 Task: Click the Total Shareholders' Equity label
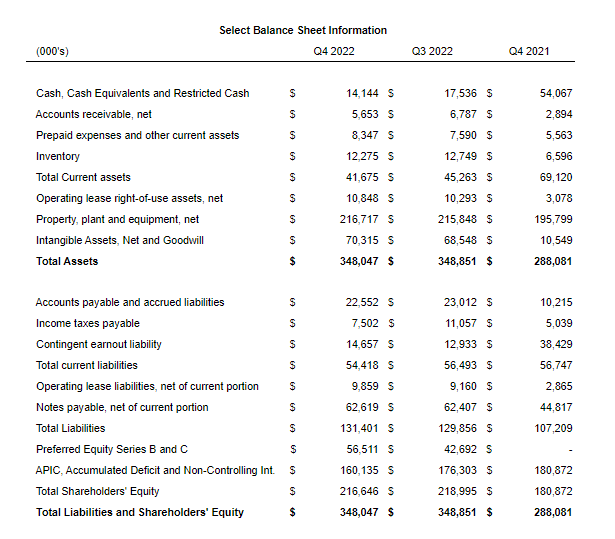tap(97, 491)
